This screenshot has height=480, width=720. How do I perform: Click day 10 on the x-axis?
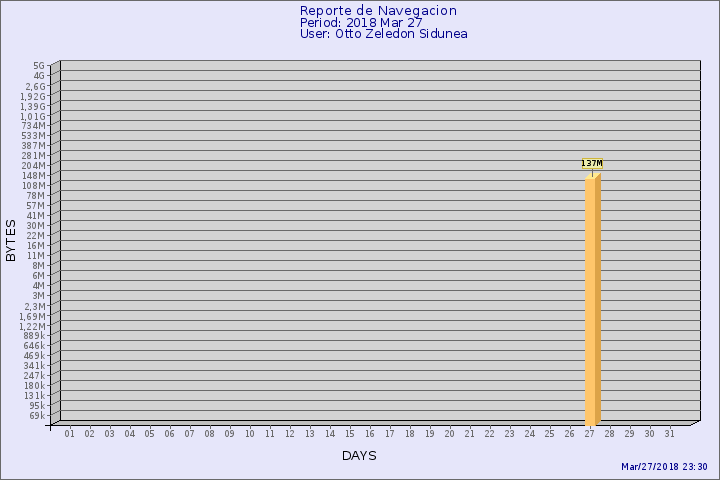(250, 434)
